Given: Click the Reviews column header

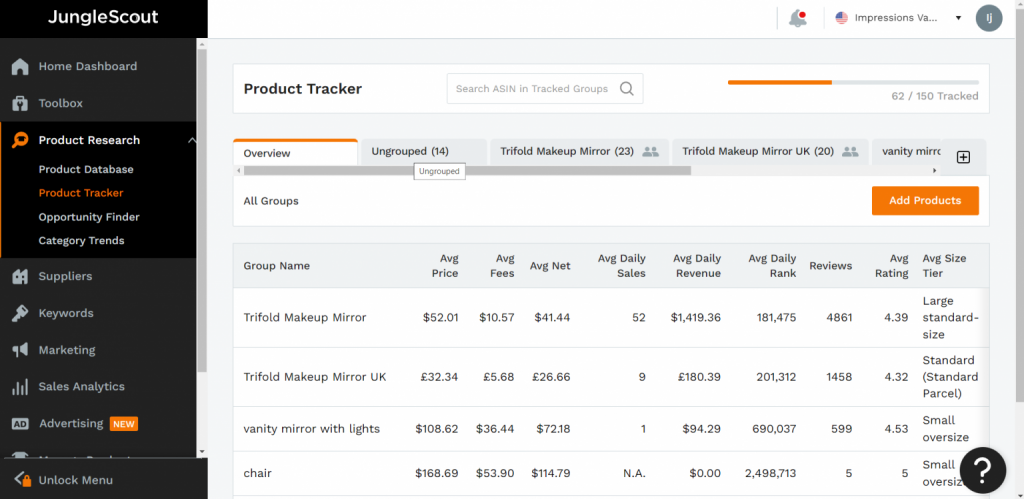Looking at the screenshot, I should (x=830, y=266).
